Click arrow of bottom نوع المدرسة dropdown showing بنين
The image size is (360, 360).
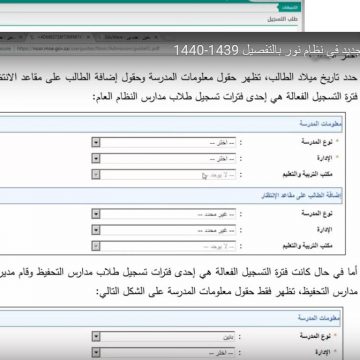96,337
